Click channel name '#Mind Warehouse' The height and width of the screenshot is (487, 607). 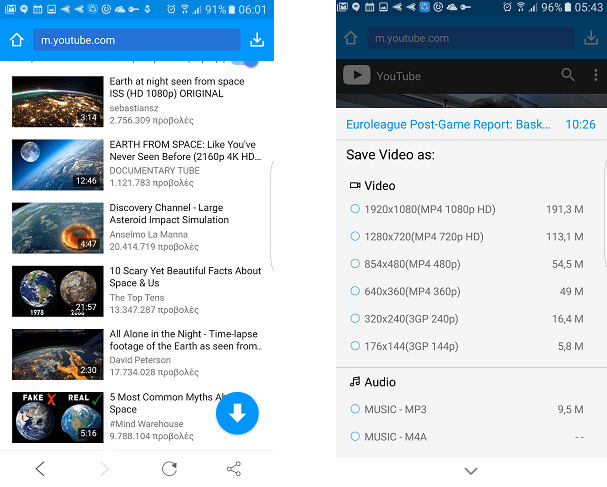pyautogui.click(x=146, y=424)
